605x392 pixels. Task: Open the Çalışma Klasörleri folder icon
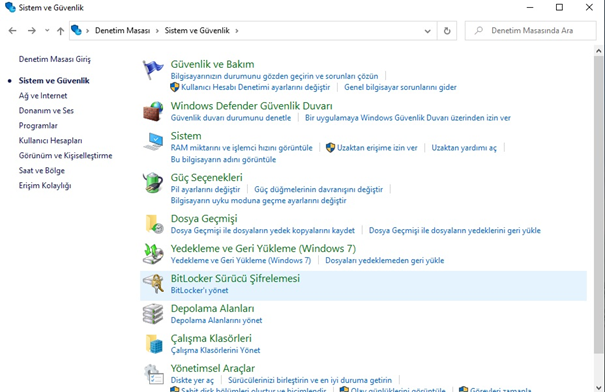coord(154,344)
